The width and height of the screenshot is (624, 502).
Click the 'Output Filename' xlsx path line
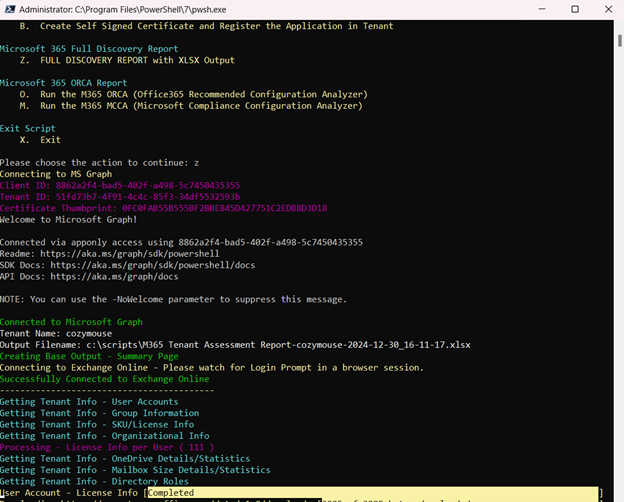(235, 345)
